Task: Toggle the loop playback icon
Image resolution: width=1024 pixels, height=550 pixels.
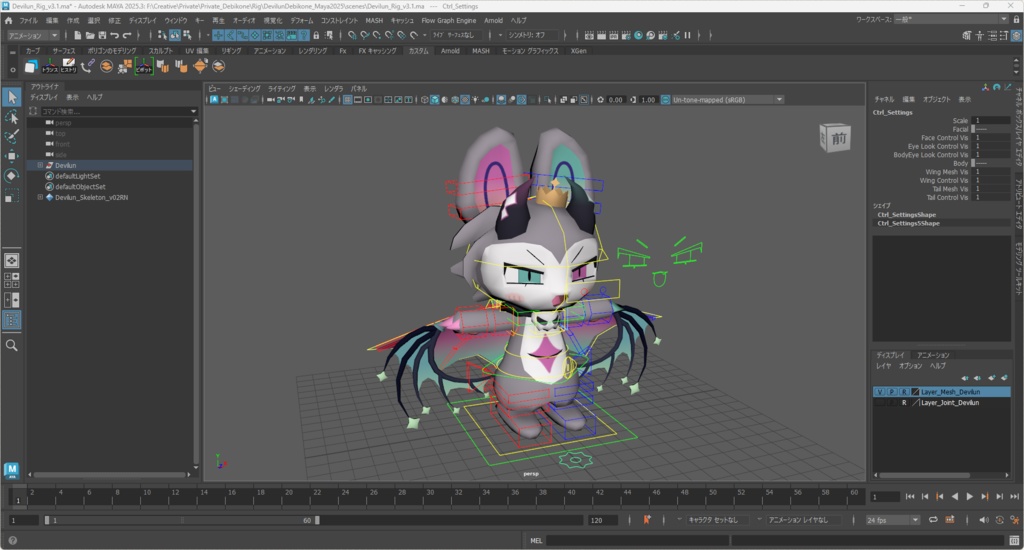Action: [x=933, y=520]
